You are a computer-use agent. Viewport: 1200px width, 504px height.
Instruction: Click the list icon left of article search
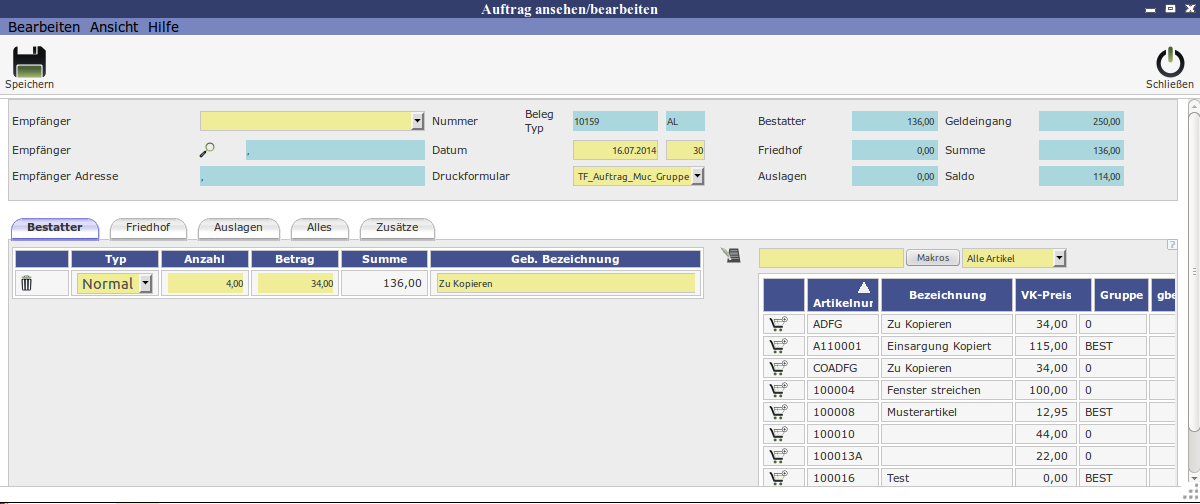pyautogui.click(x=732, y=255)
